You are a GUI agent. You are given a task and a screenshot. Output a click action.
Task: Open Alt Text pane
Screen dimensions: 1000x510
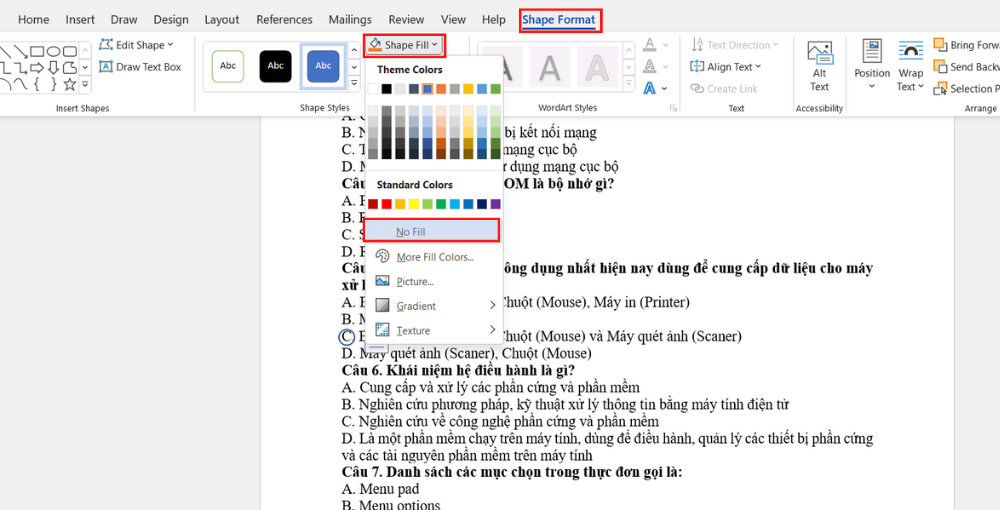pos(820,67)
